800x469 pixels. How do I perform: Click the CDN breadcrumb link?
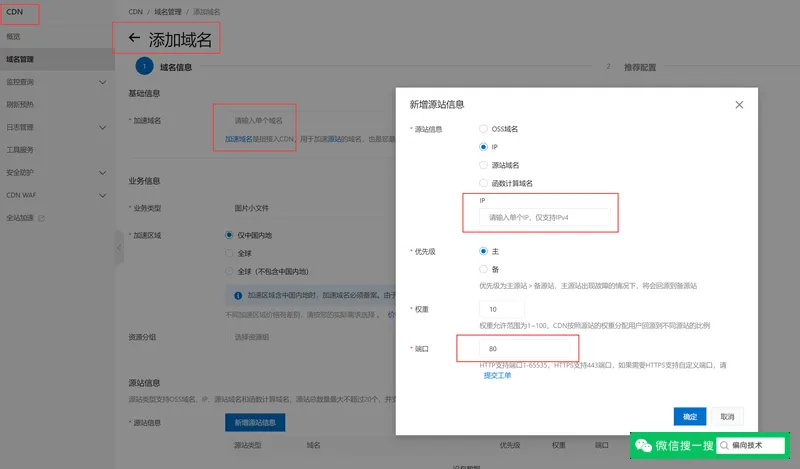(x=135, y=12)
